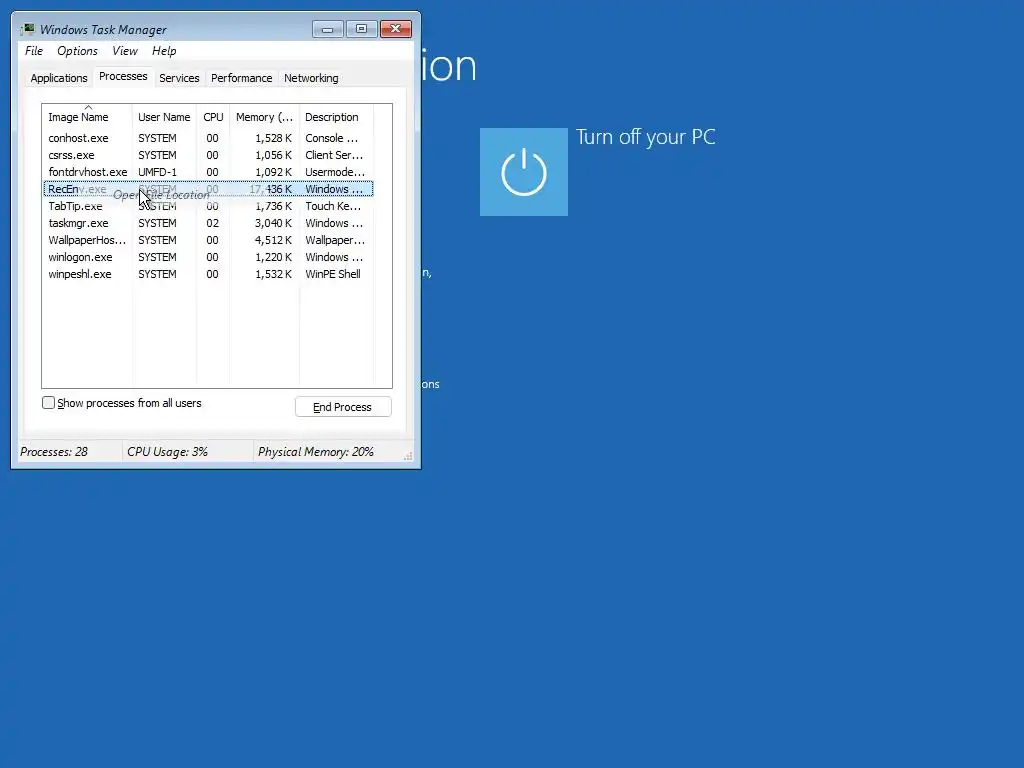The image size is (1024, 768).
Task: Close the Windows Task Manager window
Action: [396, 29]
